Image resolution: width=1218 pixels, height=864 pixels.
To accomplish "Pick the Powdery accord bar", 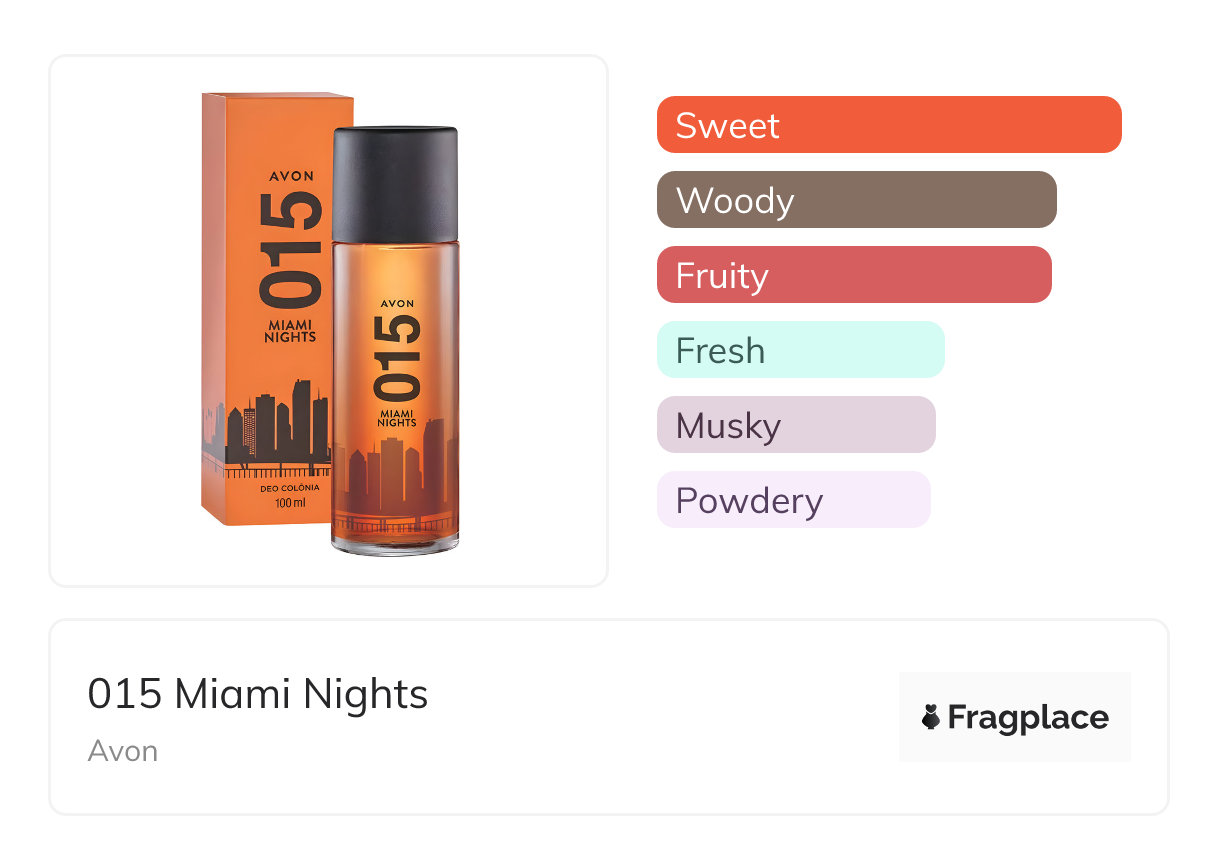I will point(793,500).
